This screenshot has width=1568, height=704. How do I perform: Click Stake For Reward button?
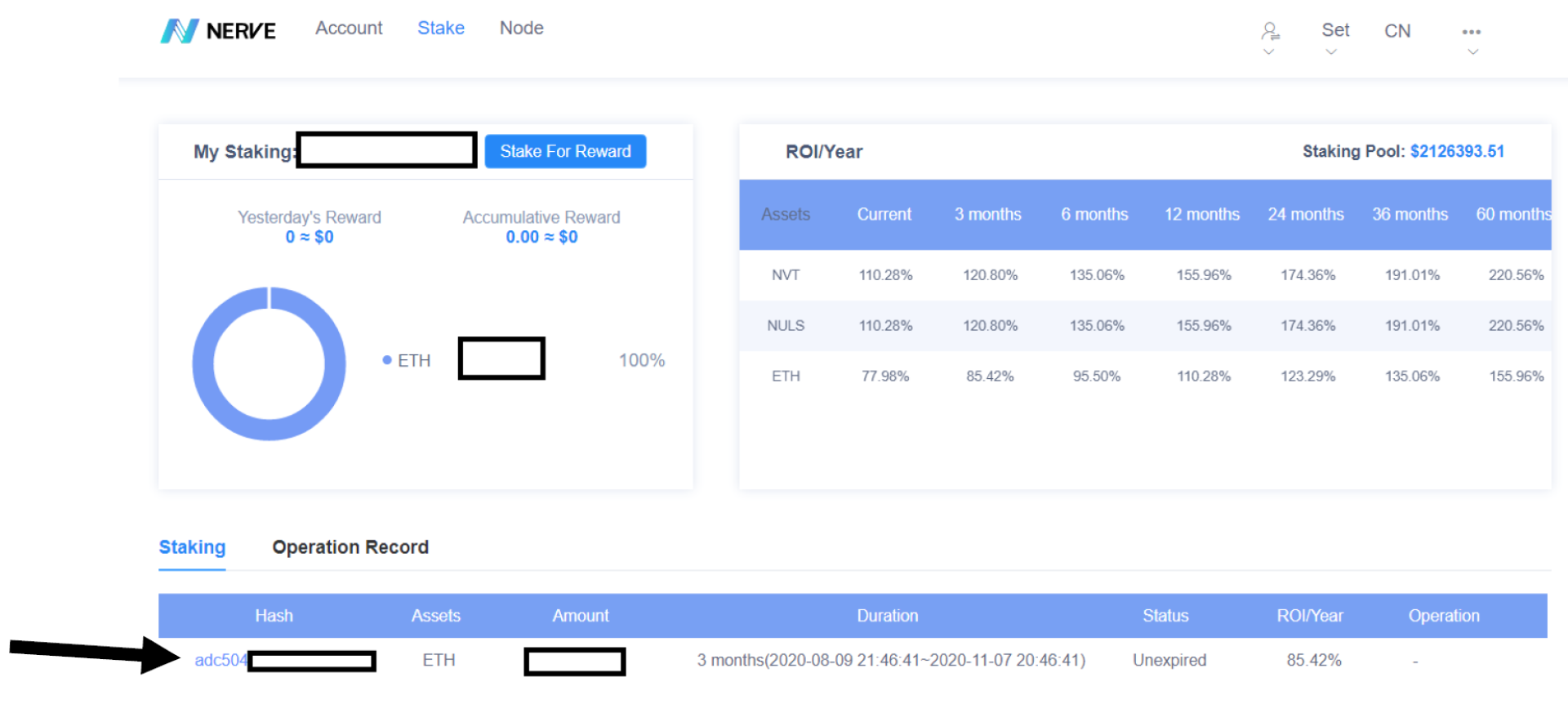565,151
